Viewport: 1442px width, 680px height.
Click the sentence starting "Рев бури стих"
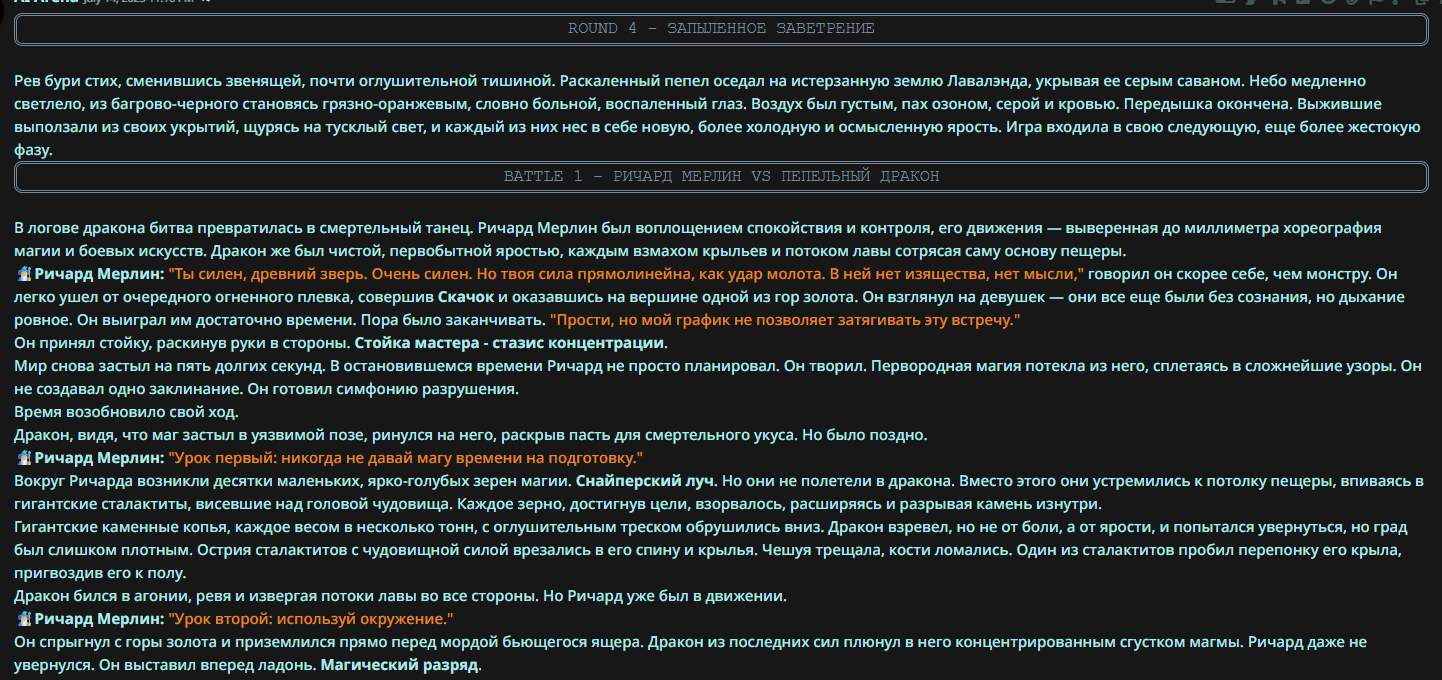pyautogui.click(x=284, y=80)
